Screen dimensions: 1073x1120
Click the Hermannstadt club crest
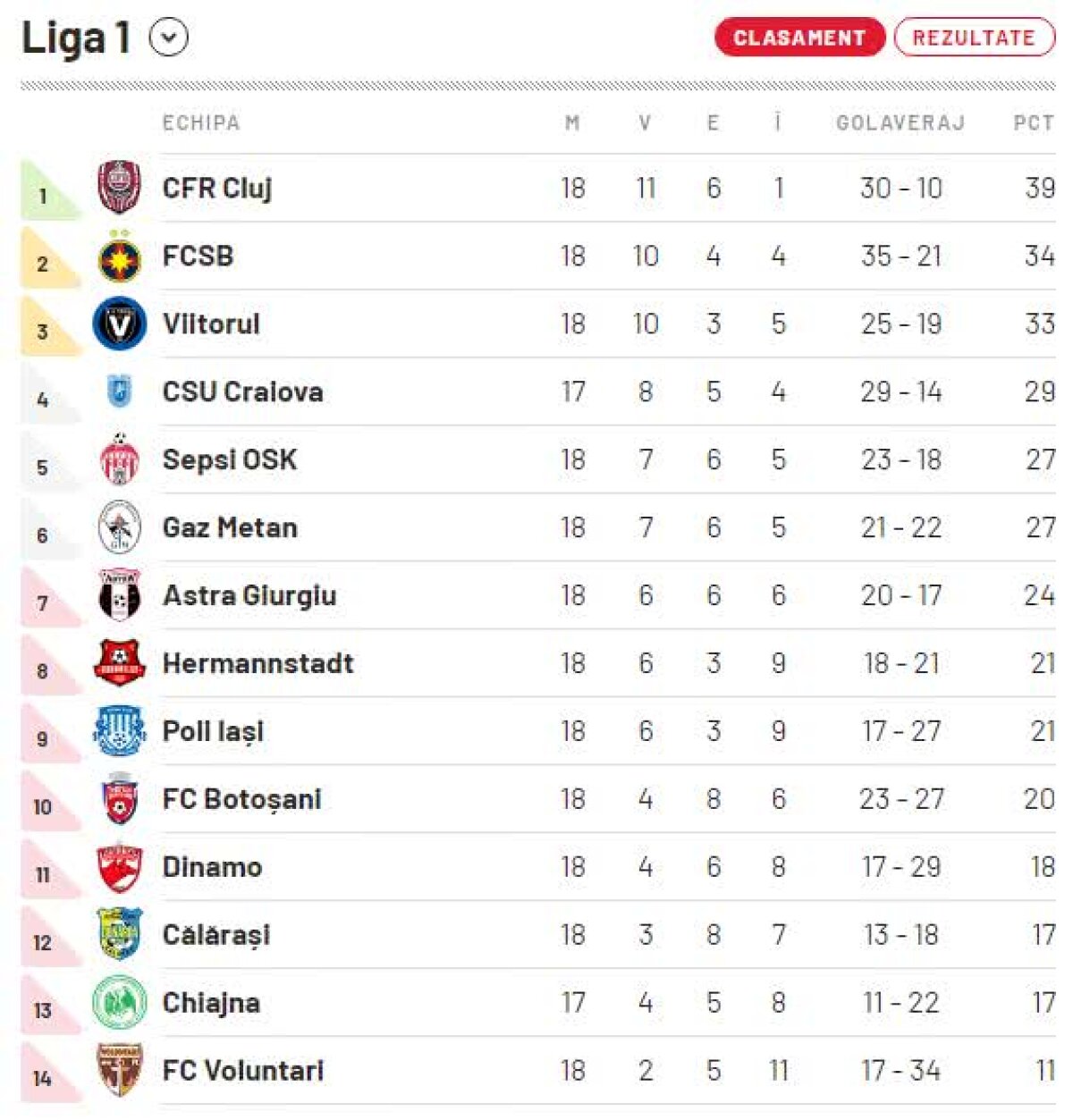point(119,663)
